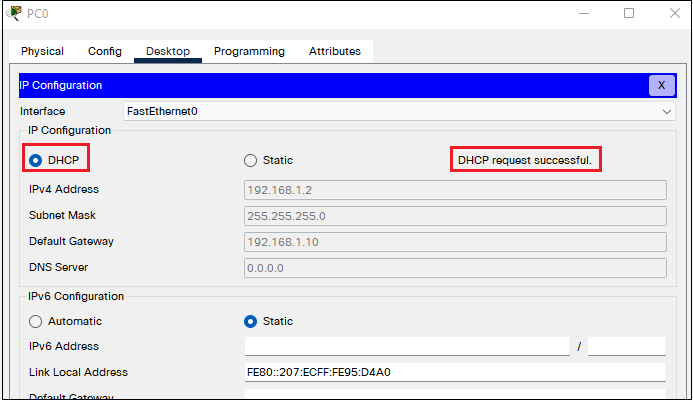The width and height of the screenshot is (693, 400).
Task: Select the Desktop tab
Action: tap(168, 51)
